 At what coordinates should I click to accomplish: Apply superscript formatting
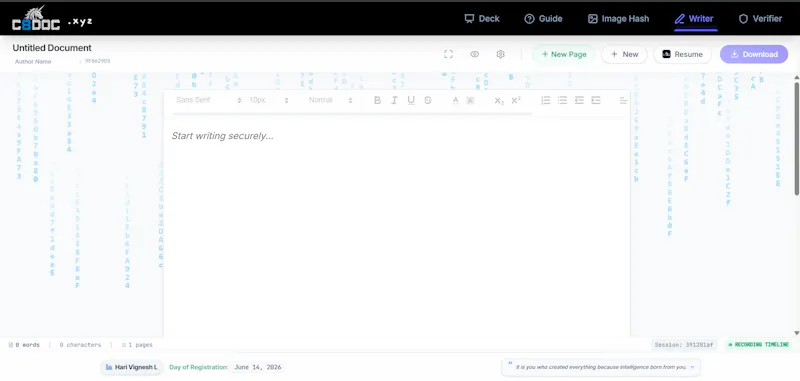pyautogui.click(x=516, y=100)
